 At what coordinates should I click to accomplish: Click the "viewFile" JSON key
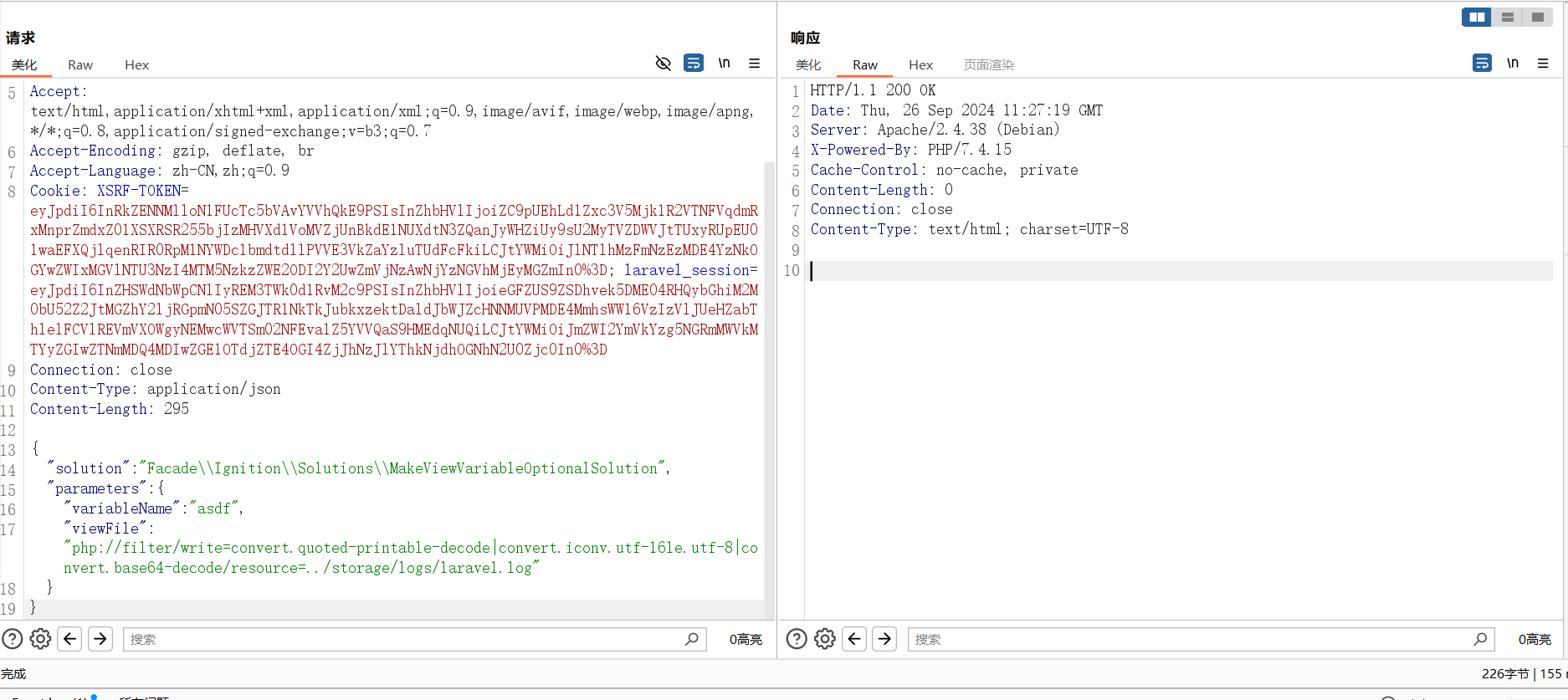[x=105, y=529]
